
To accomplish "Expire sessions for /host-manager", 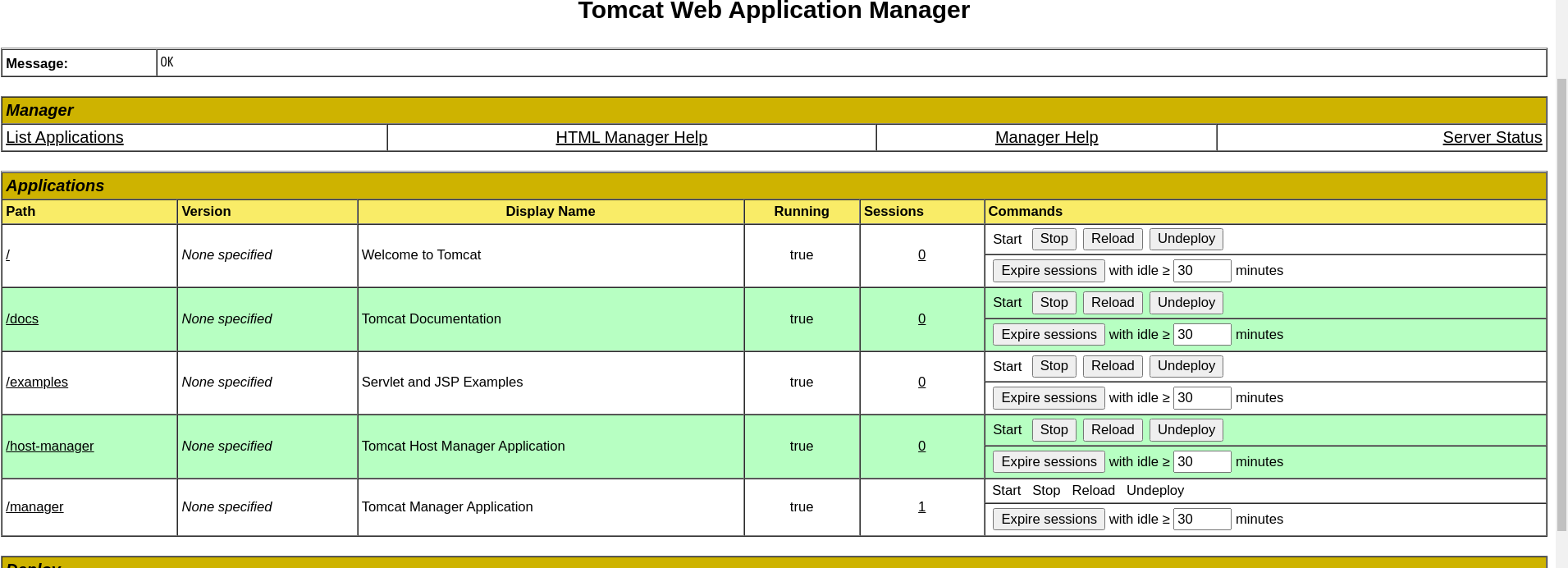I will point(1049,462).
